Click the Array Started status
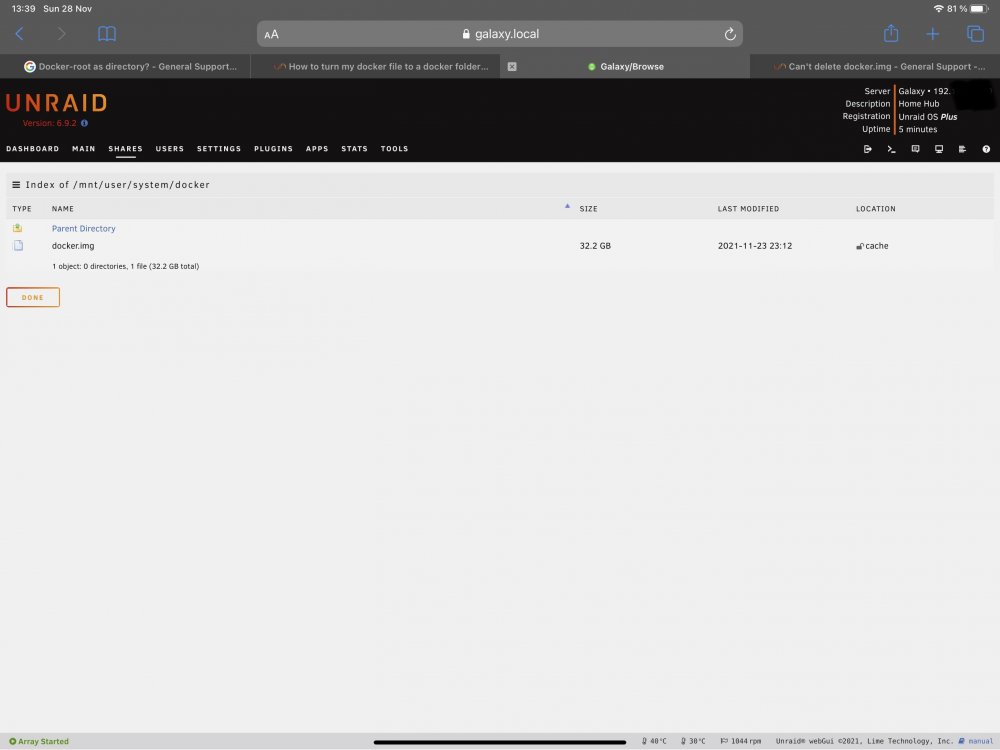This screenshot has height=750, width=1000. click(x=39, y=741)
